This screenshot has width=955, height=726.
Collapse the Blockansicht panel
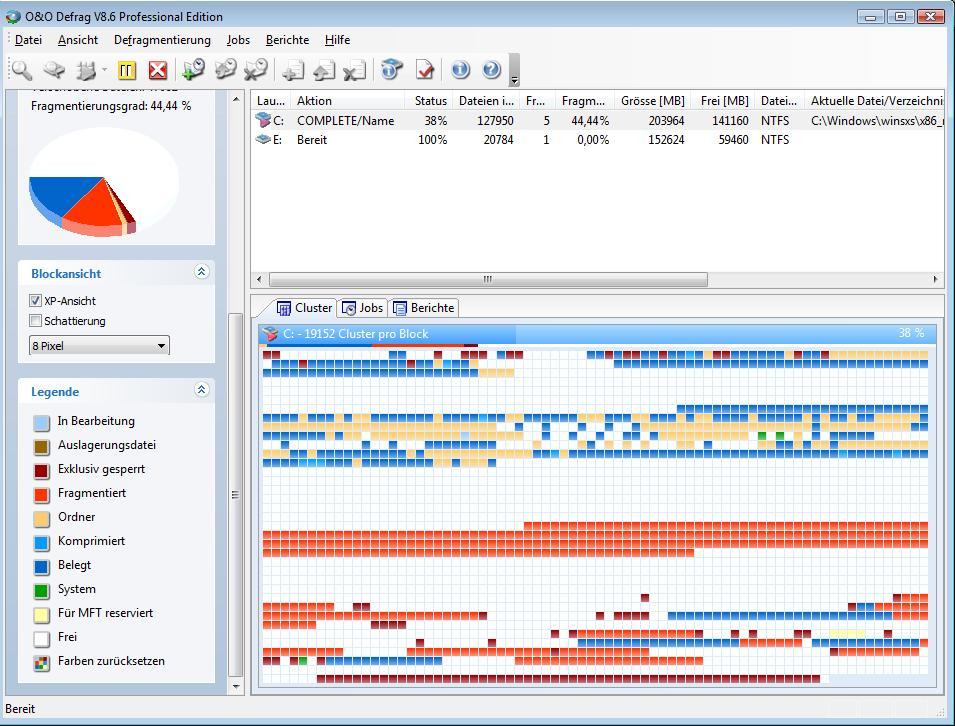[x=202, y=272]
